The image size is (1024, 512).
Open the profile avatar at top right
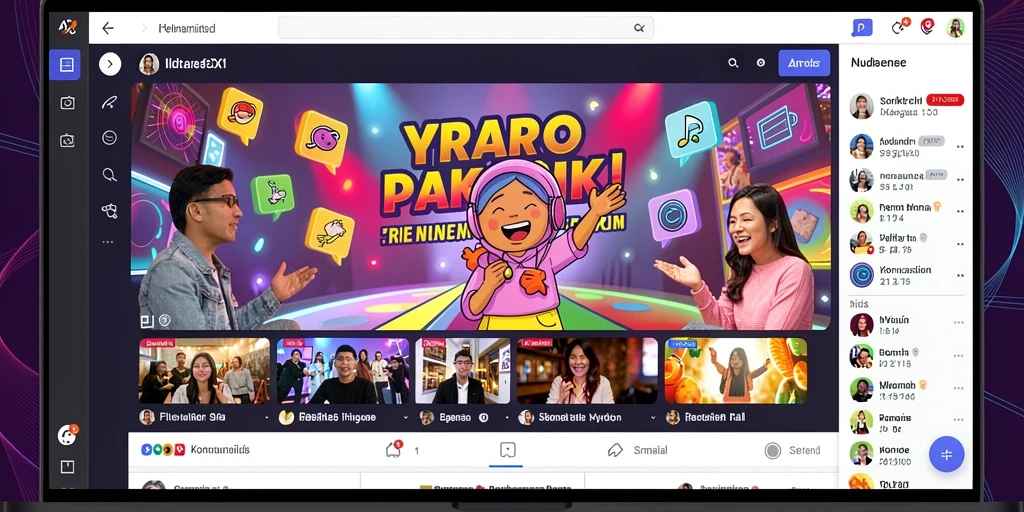tap(955, 27)
